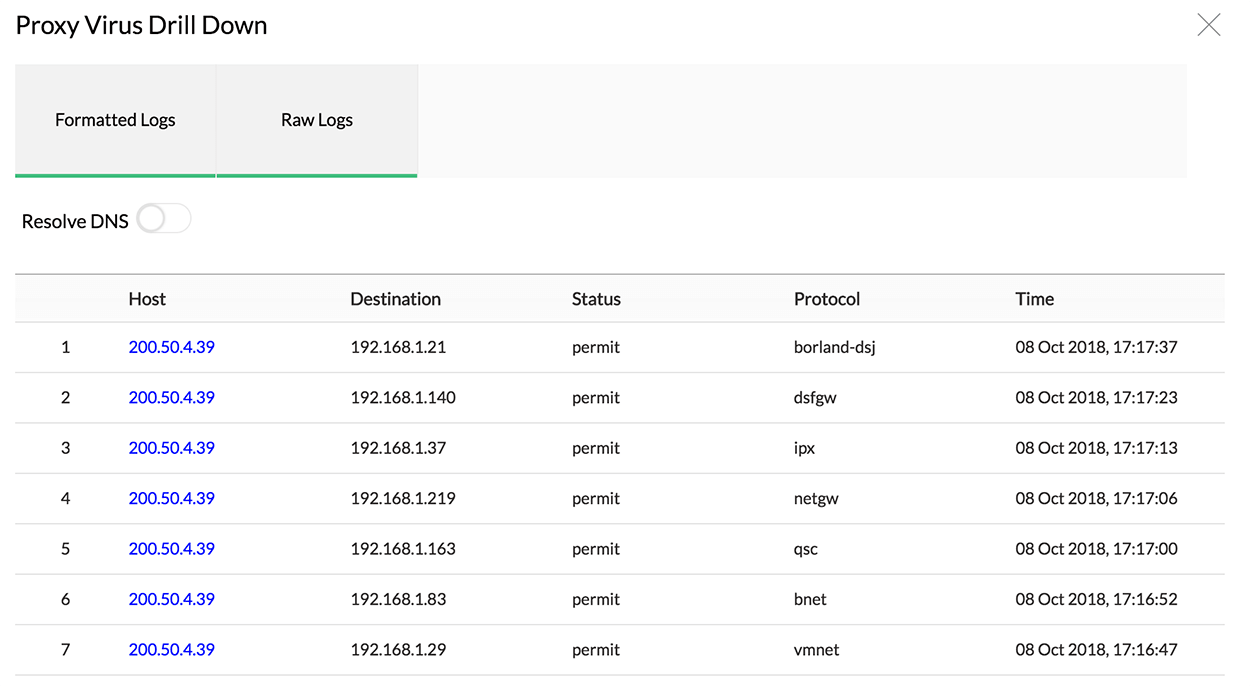Enable the Resolve DNS toggle

coord(162,218)
